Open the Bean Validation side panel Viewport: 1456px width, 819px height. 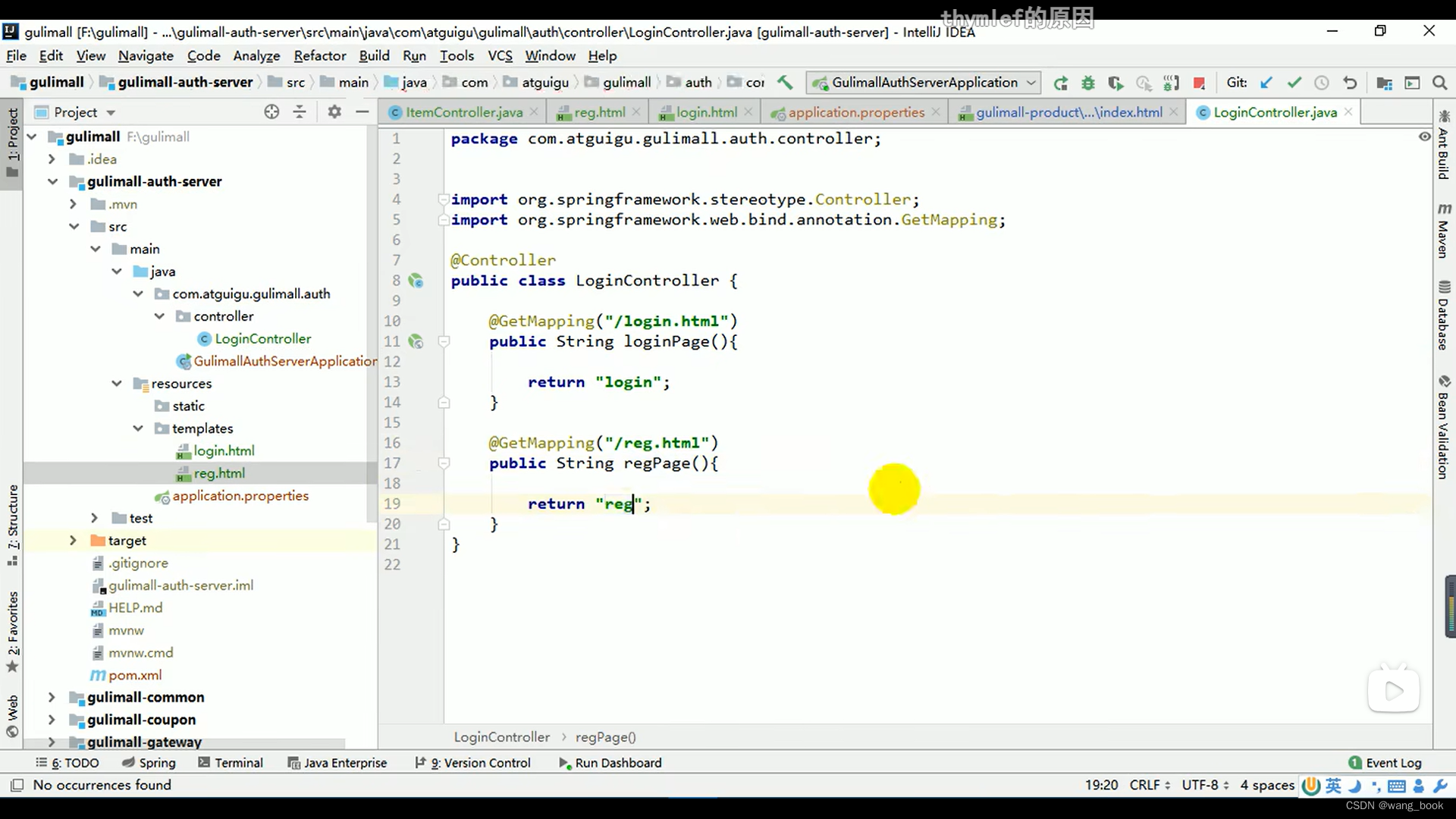(1443, 426)
